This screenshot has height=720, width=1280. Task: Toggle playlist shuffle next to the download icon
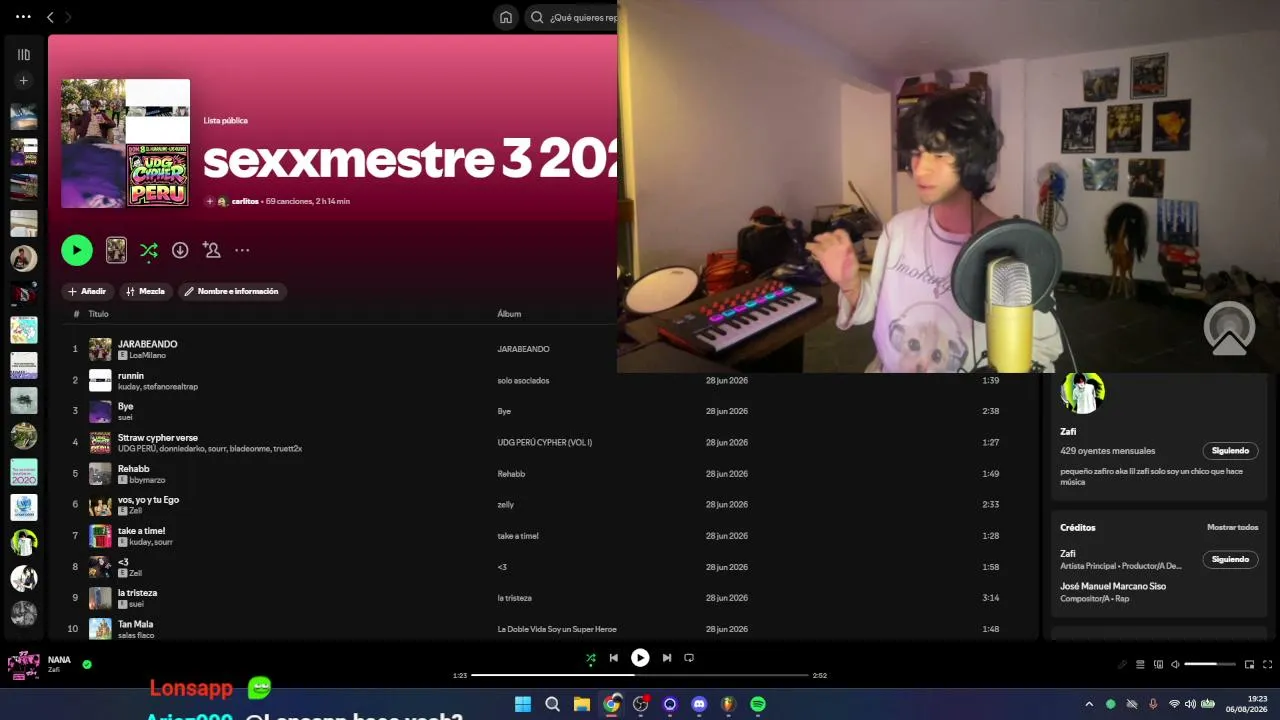point(149,250)
